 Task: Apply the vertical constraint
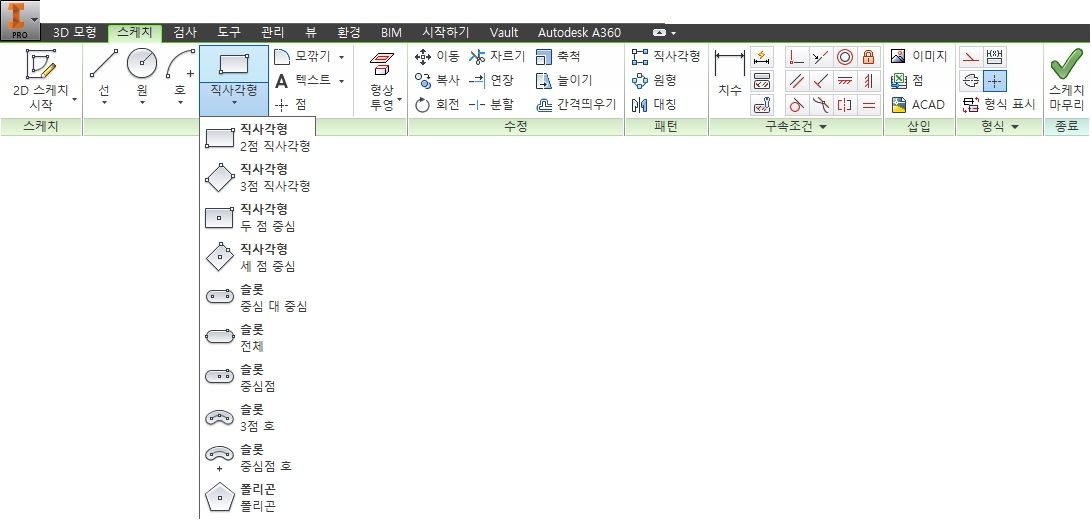pos(868,81)
